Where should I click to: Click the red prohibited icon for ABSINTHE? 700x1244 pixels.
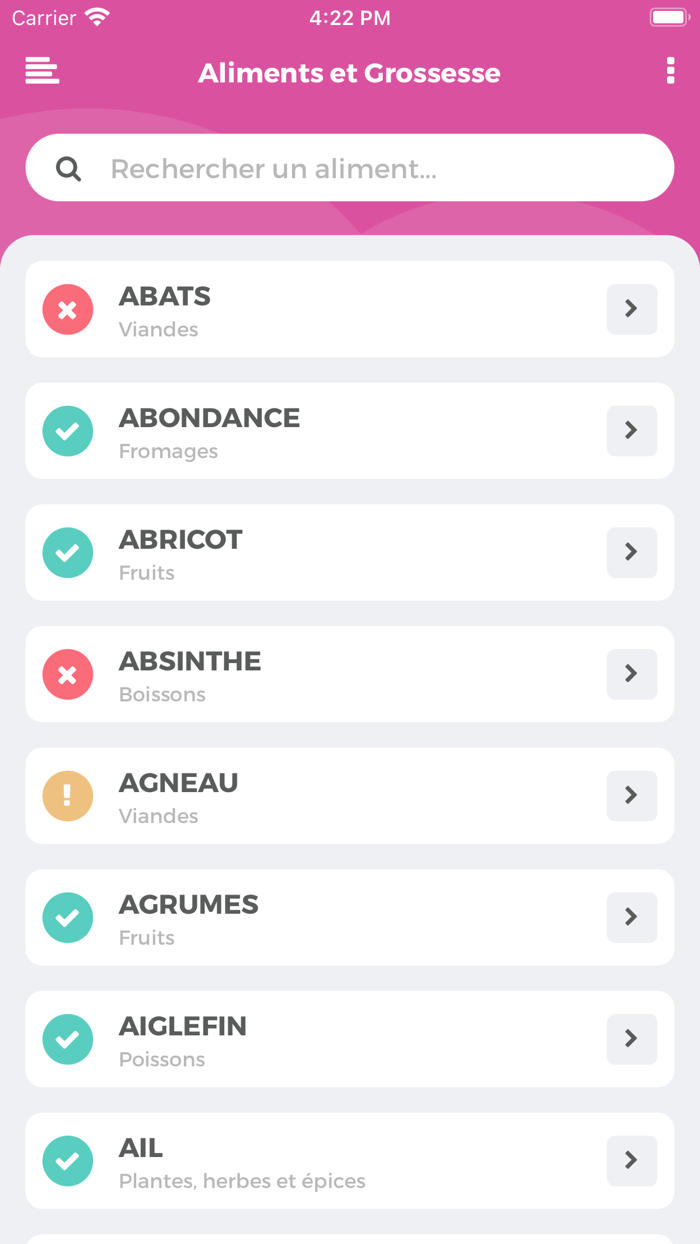67,674
